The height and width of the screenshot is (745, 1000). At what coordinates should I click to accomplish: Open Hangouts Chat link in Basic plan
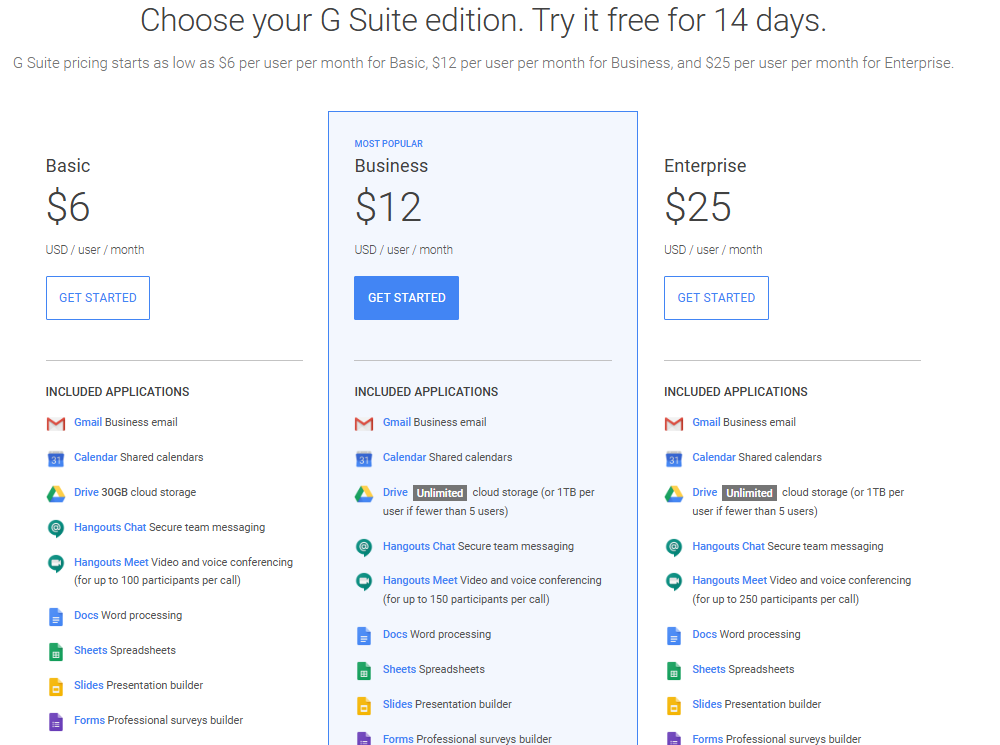point(110,527)
